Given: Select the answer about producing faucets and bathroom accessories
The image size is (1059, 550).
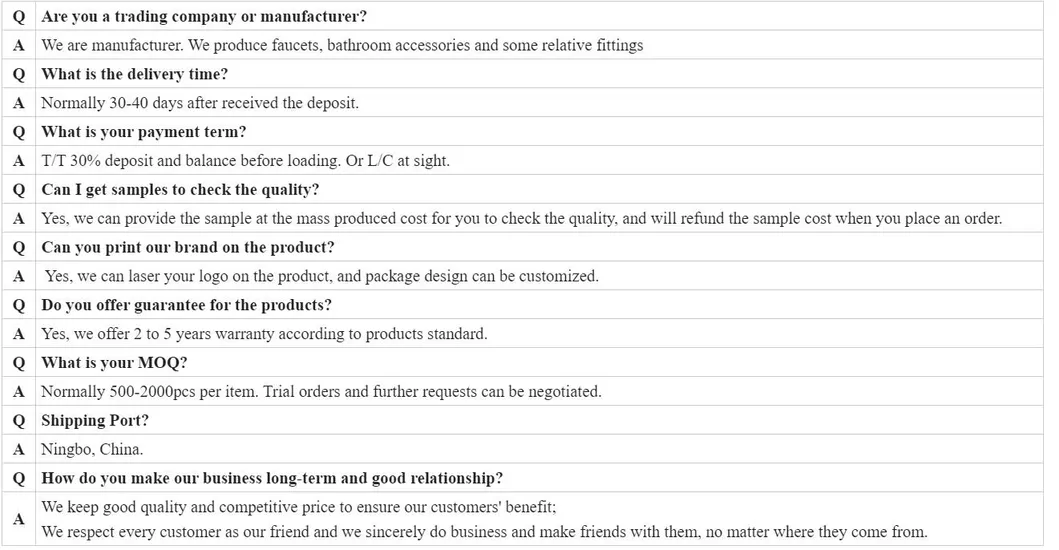Looking at the screenshot, I should 342,45.
